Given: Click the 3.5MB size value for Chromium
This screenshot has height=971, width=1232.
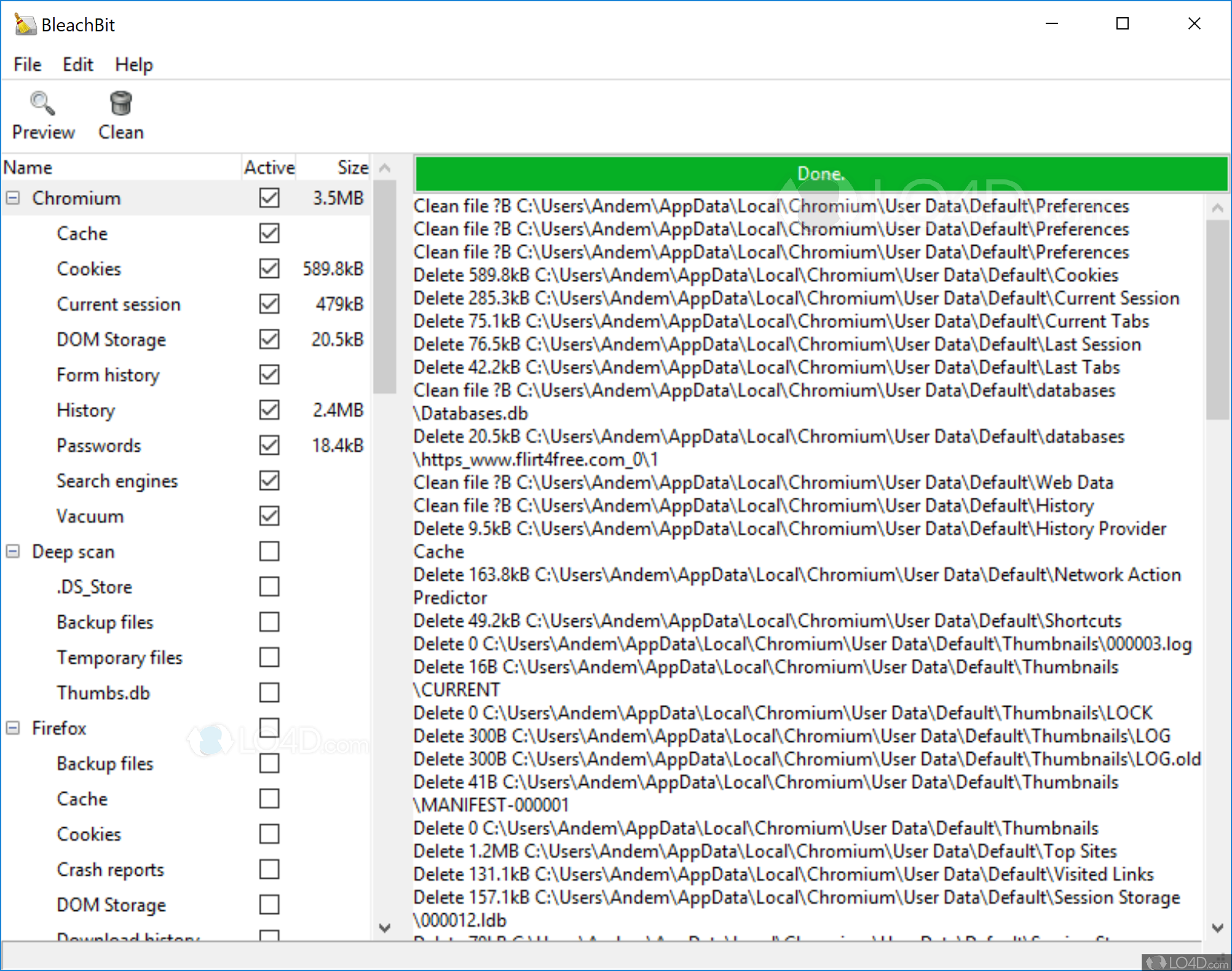Looking at the screenshot, I should 338,198.
